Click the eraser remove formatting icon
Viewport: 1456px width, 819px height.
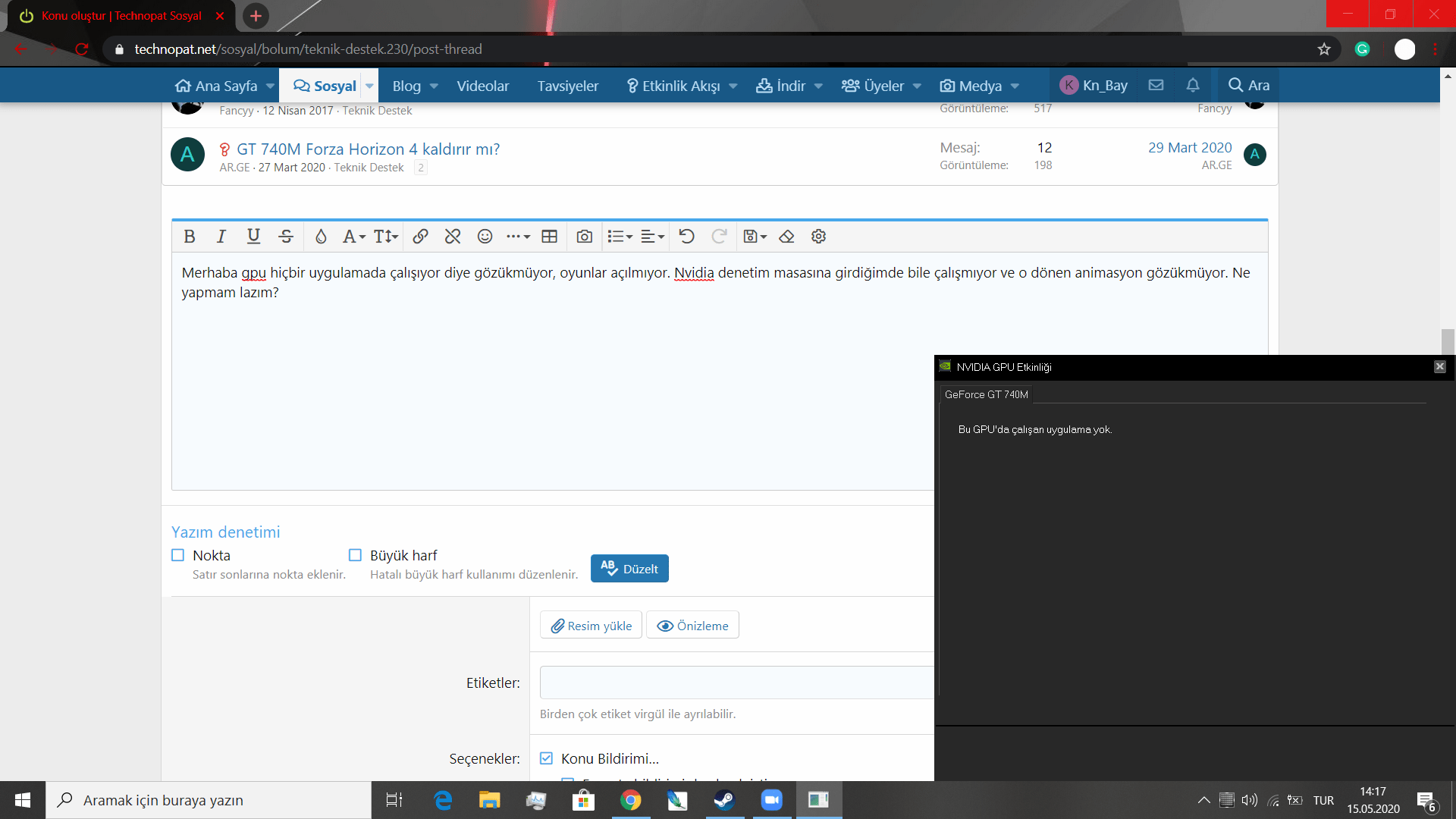(786, 237)
